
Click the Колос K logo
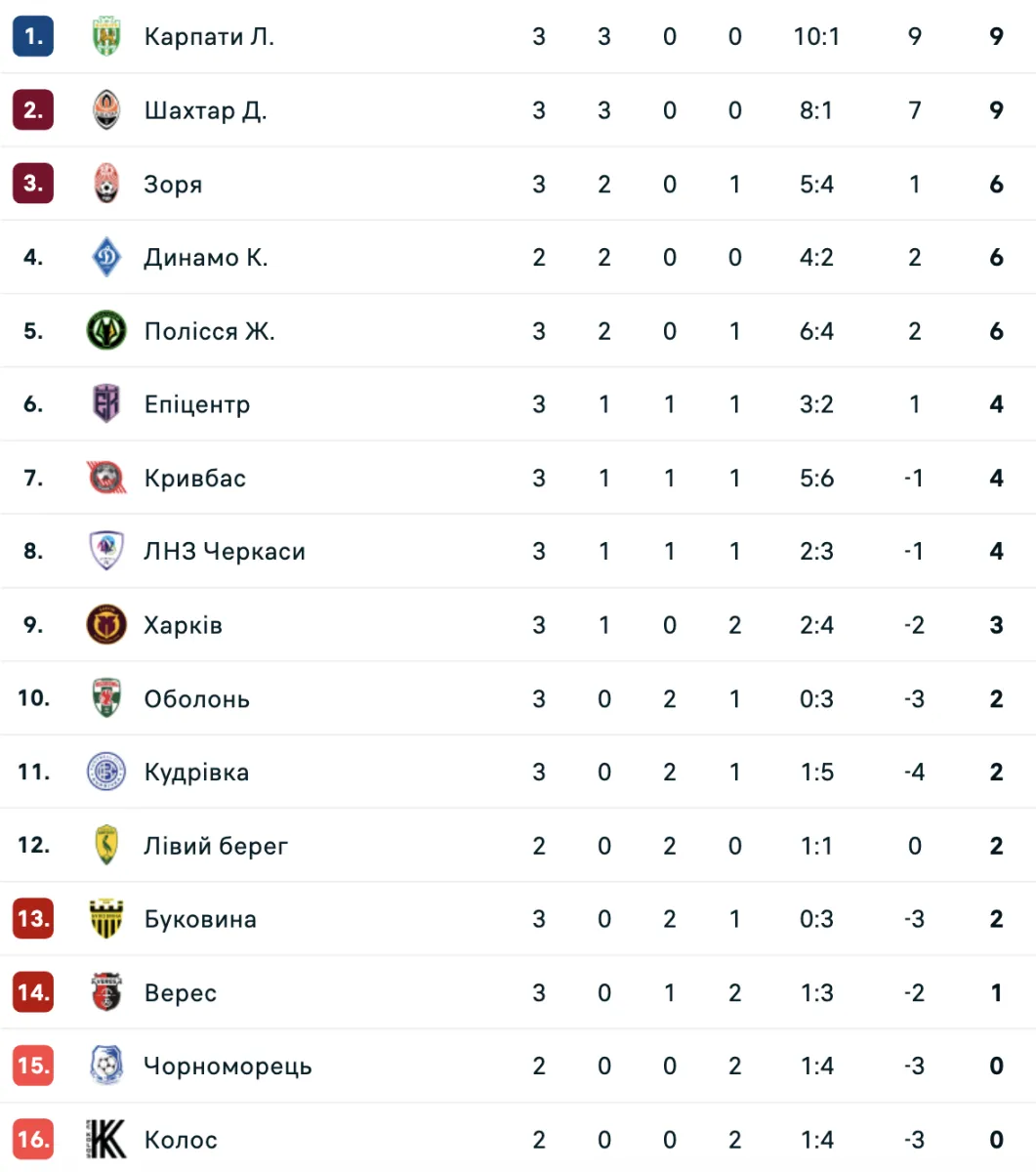106,1140
